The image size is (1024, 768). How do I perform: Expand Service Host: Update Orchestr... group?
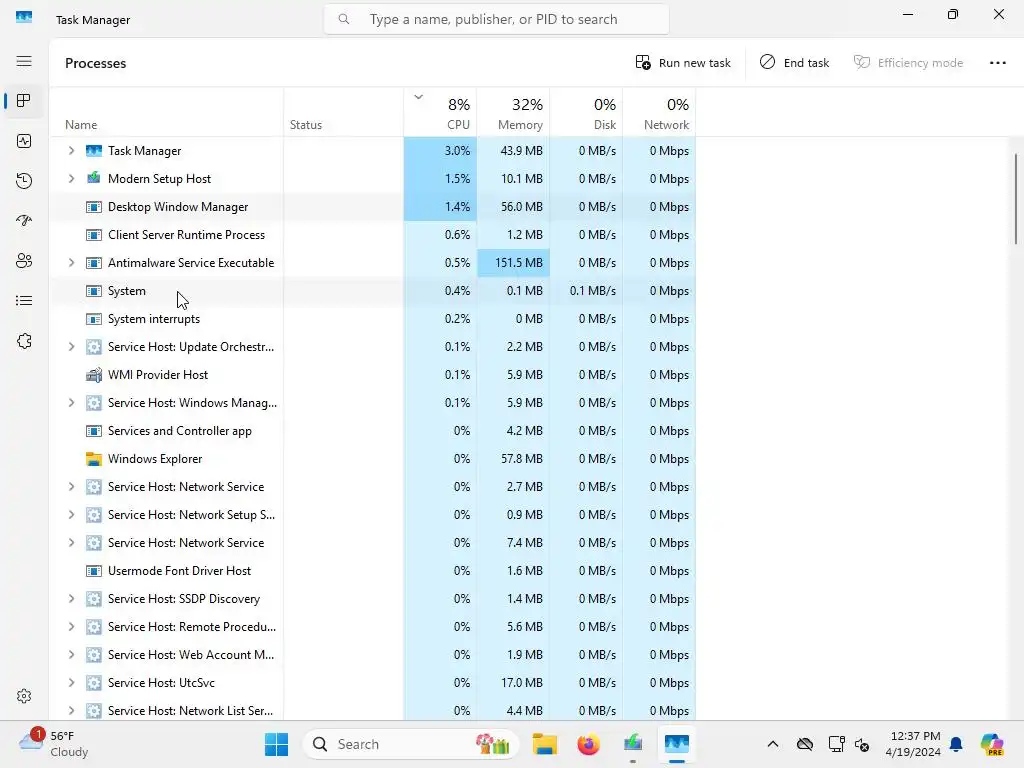(x=71, y=347)
